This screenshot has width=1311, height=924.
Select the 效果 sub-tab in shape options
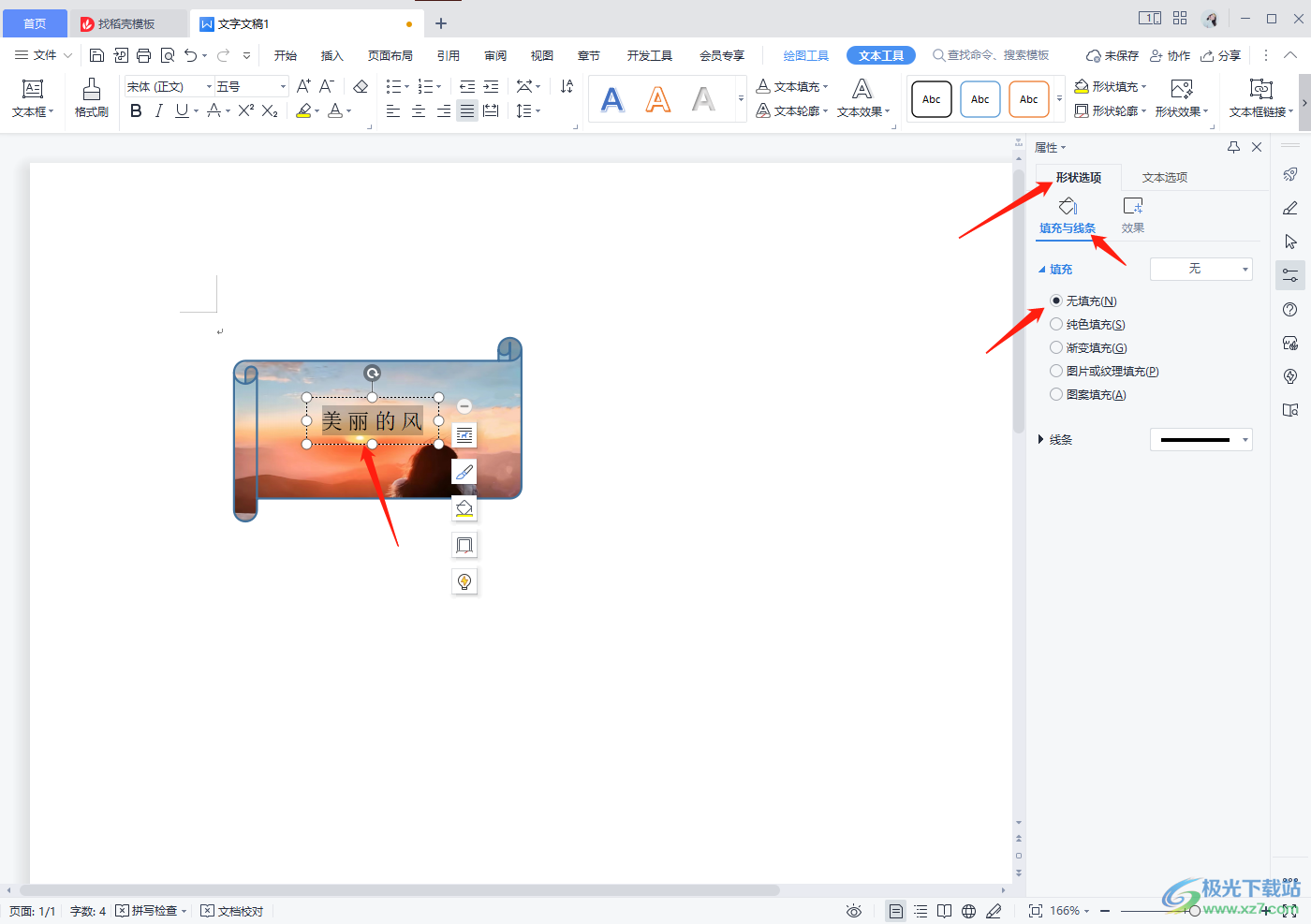pyautogui.click(x=1133, y=215)
